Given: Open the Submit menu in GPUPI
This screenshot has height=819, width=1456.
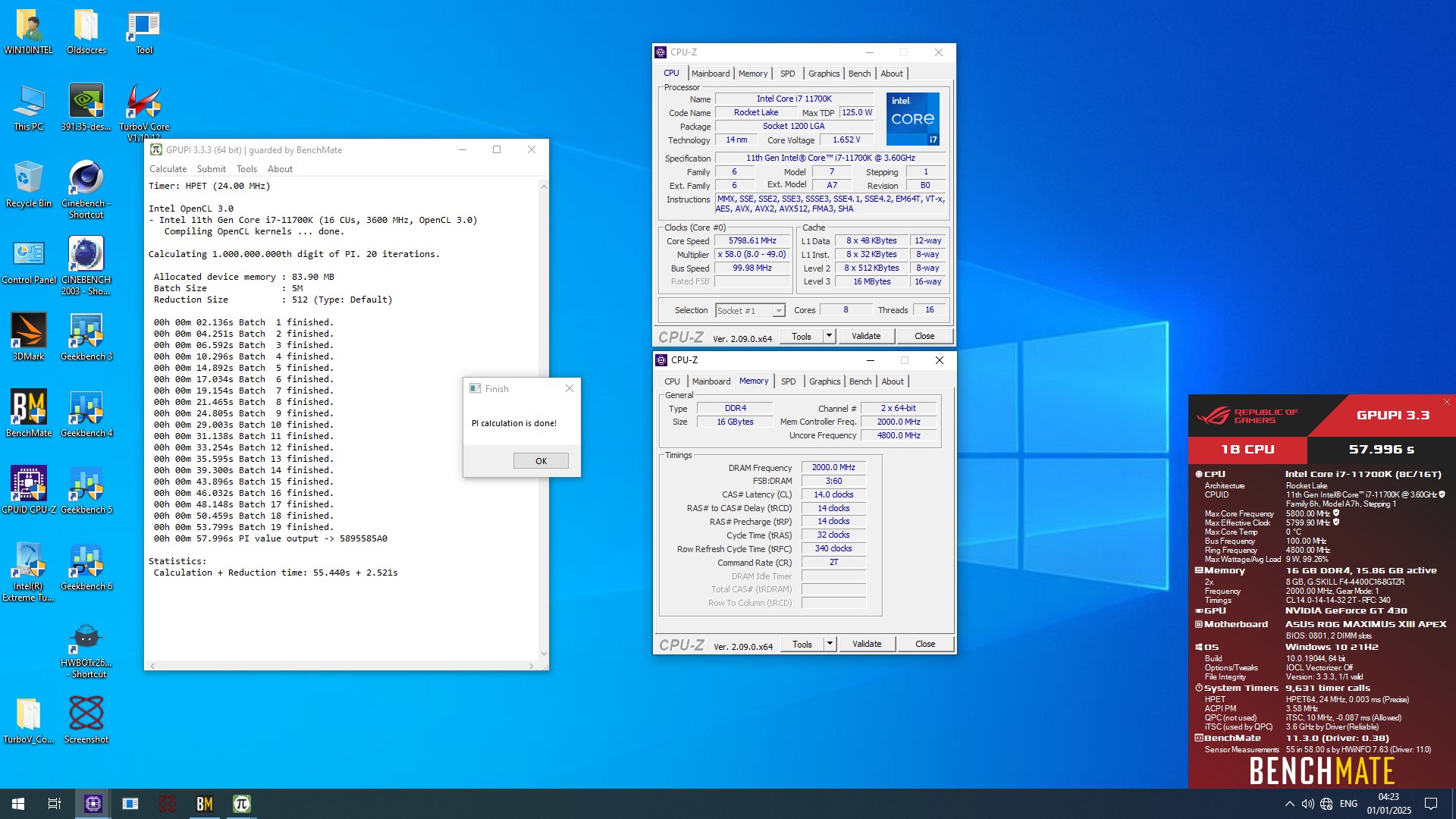Looking at the screenshot, I should pos(211,169).
